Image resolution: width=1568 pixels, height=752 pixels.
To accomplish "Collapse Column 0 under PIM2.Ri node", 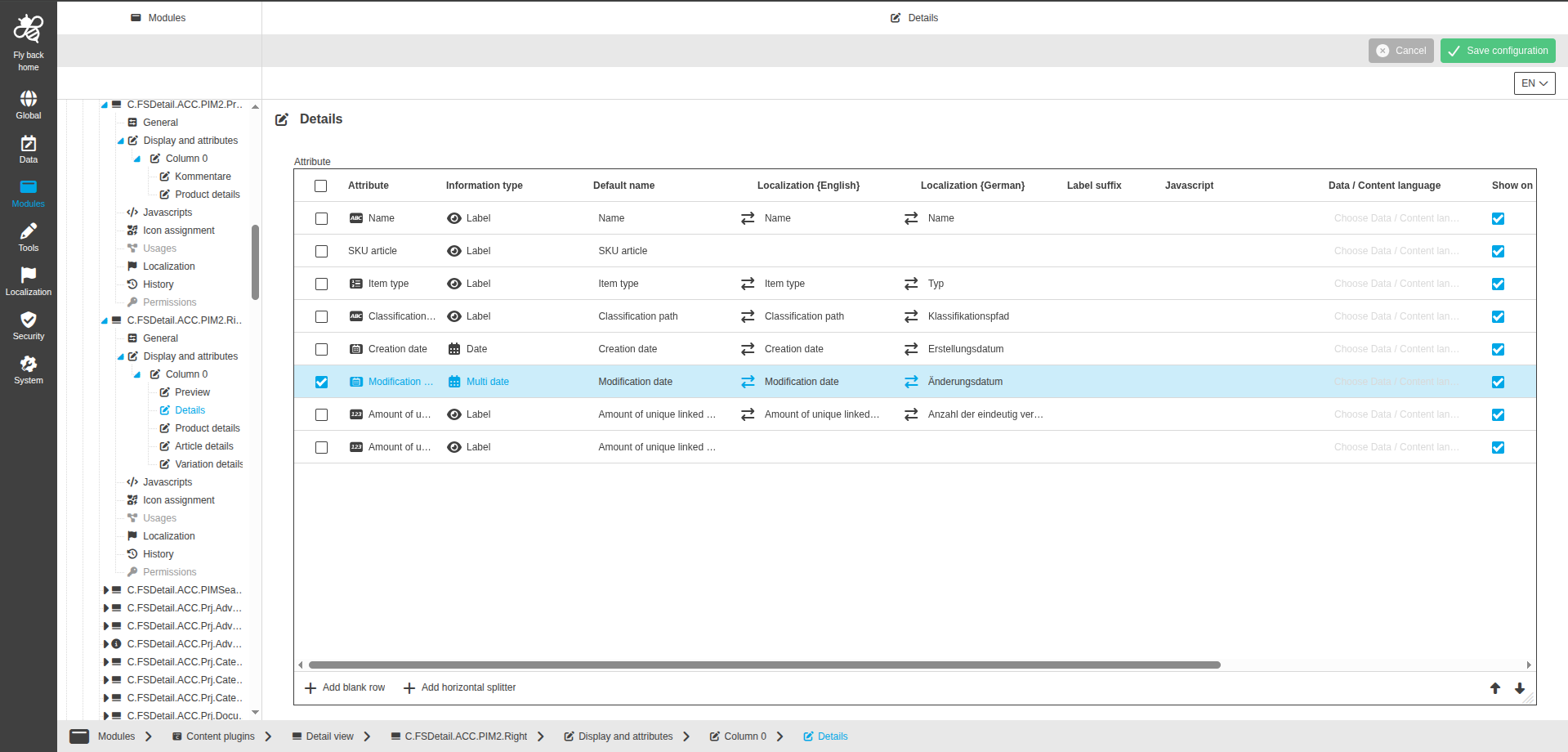I will point(137,374).
